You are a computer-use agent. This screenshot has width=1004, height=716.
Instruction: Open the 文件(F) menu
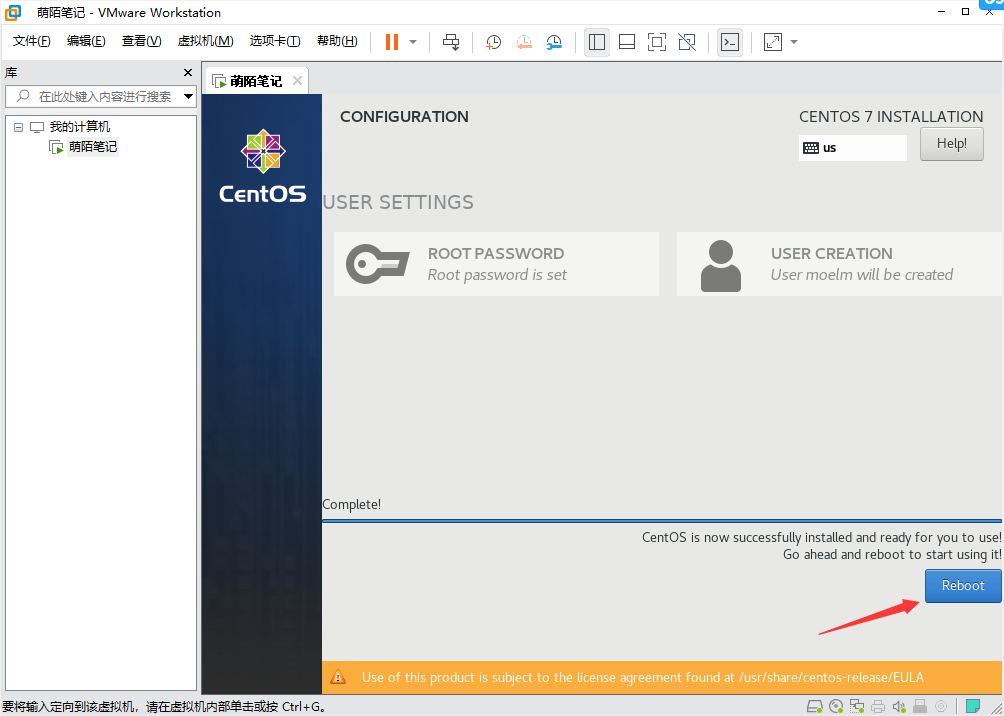[31, 41]
